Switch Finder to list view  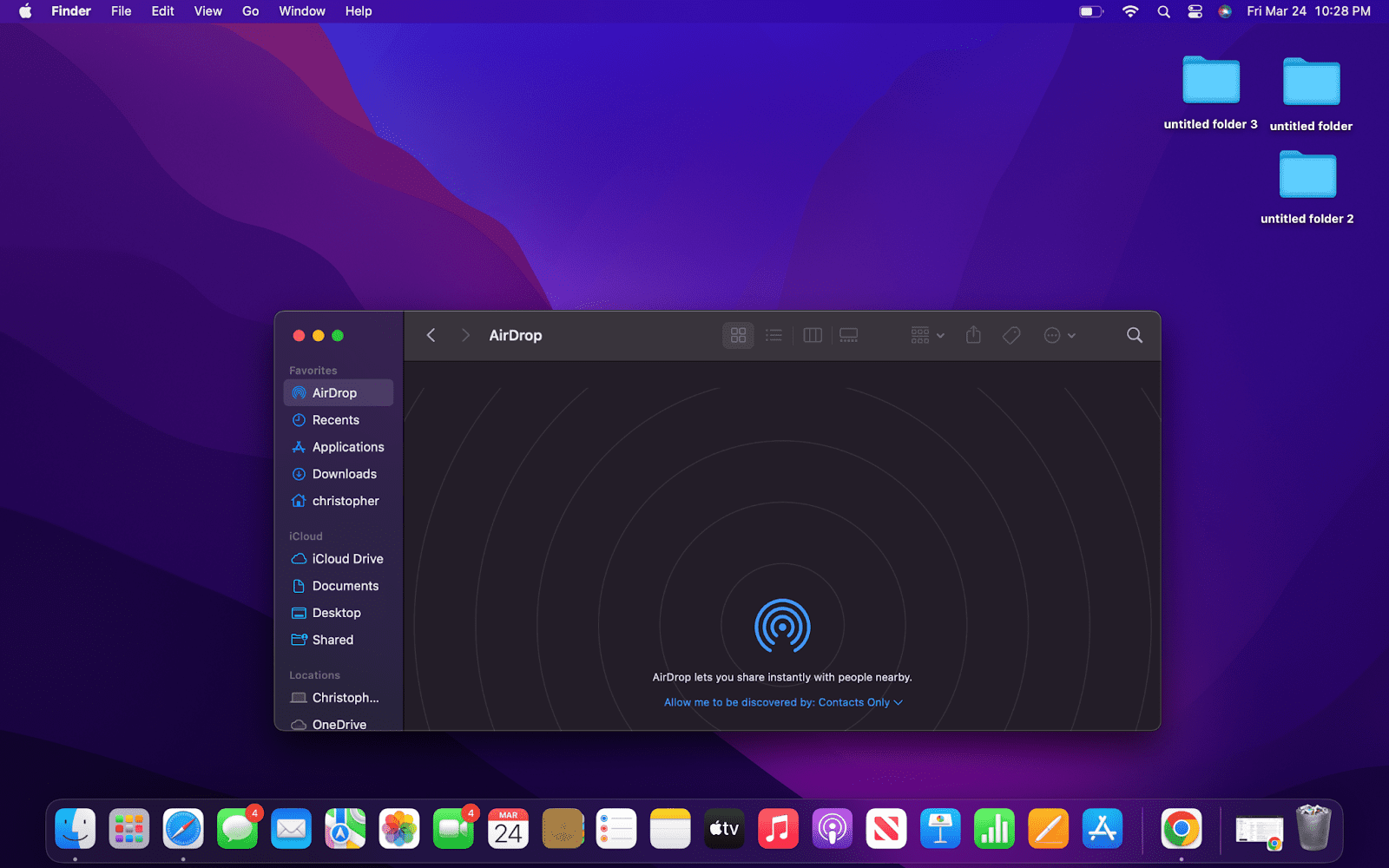coord(773,335)
